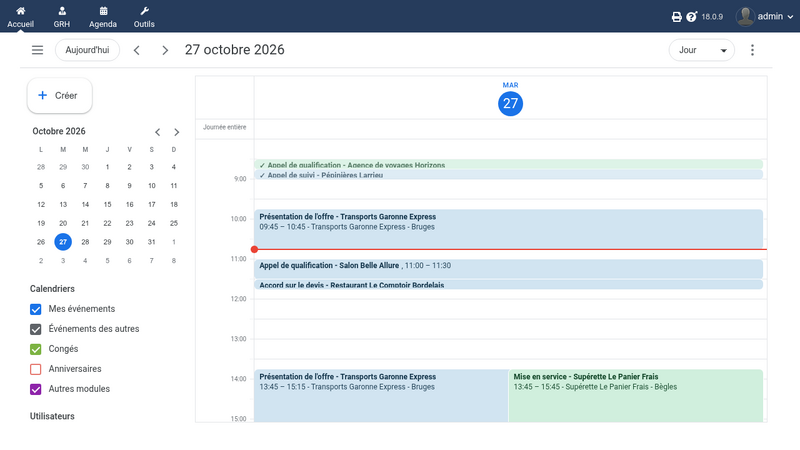Click the day header circle 27
Screen dimensions: 800x450
click(x=510, y=104)
